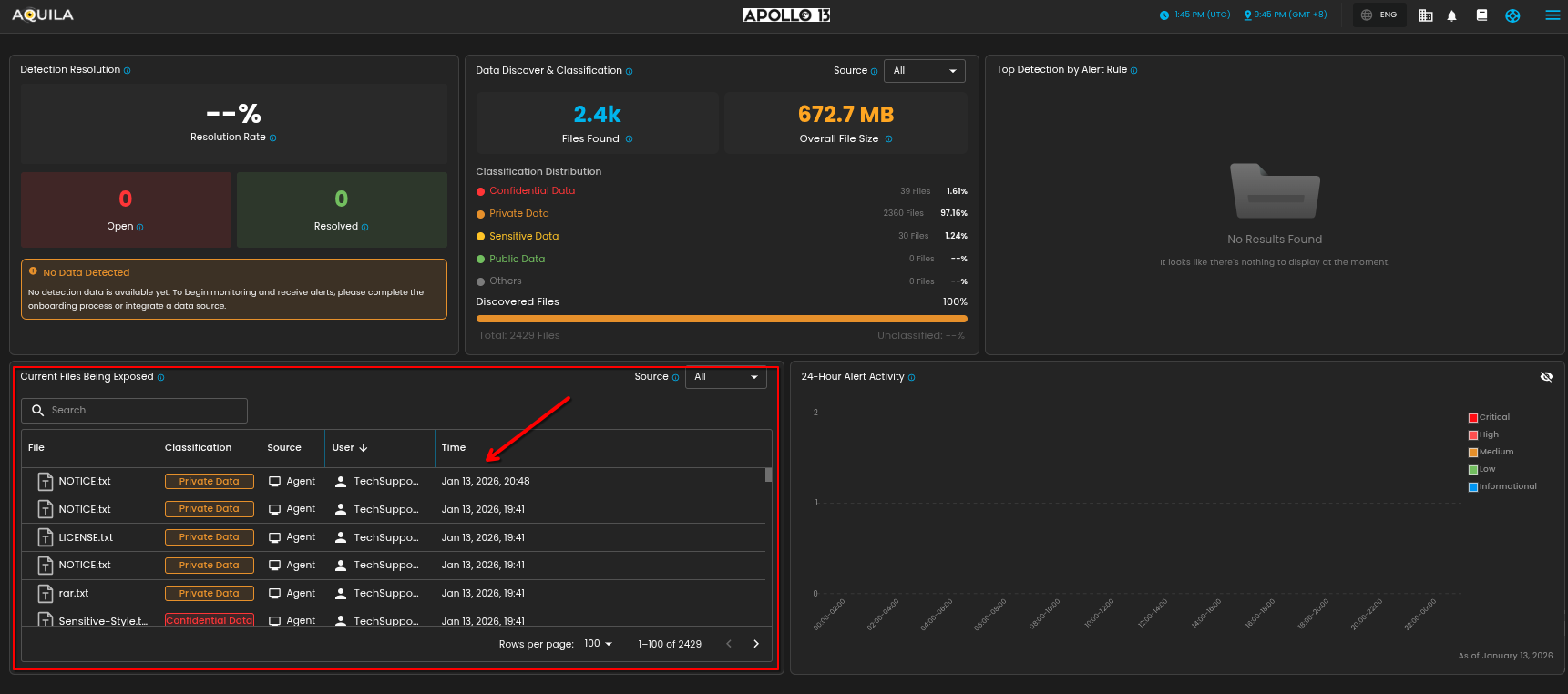Expand the Rows per page dropdown
This screenshot has width=1568, height=694.
598,644
